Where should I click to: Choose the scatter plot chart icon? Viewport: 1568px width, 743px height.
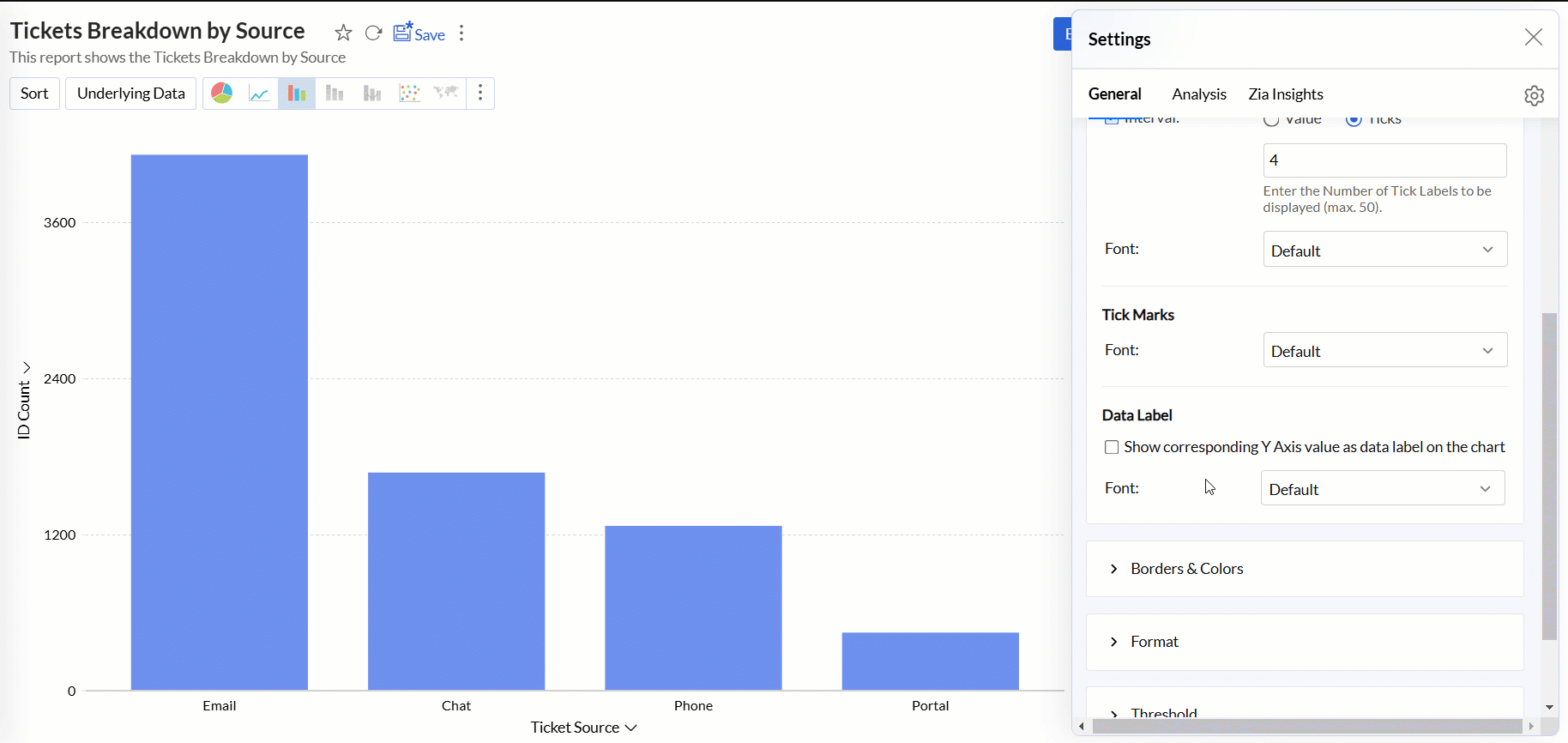tap(409, 94)
